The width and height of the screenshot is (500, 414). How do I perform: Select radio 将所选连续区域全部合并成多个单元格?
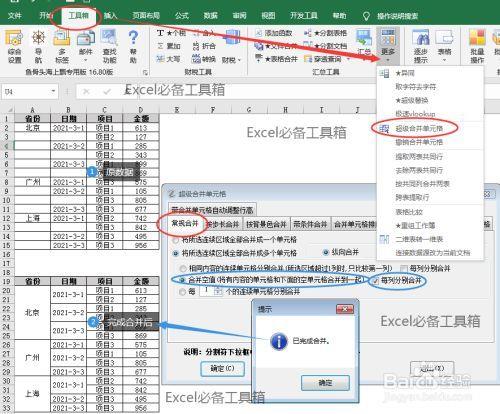point(175,254)
